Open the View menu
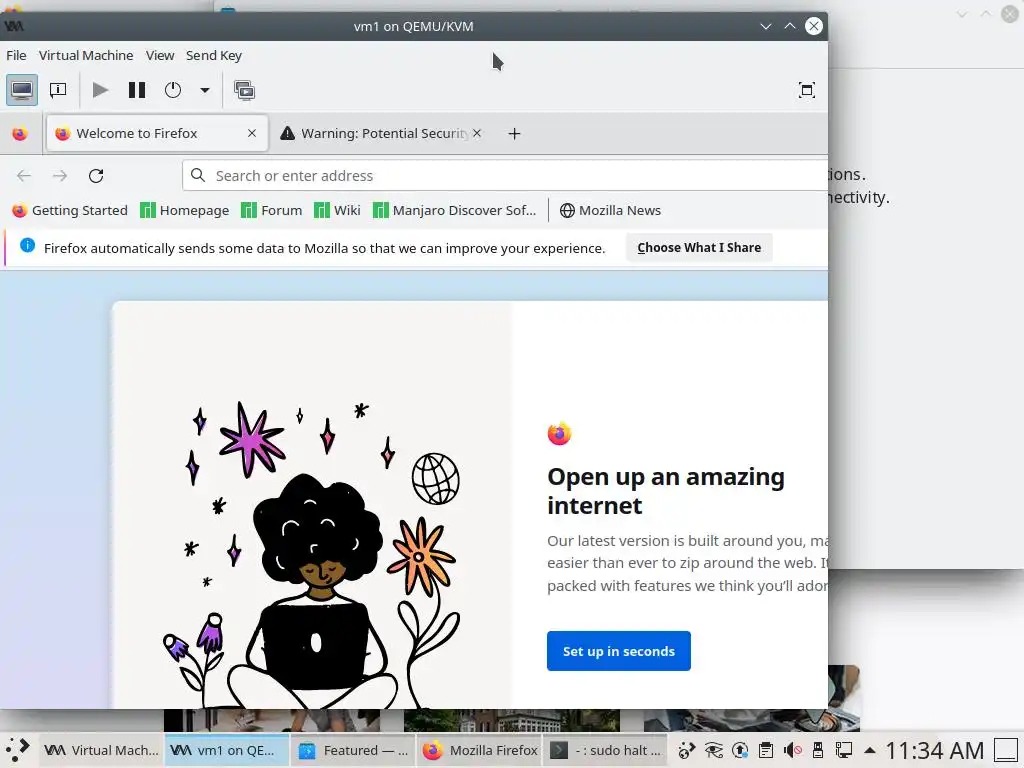The image size is (1024, 768). [160, 56]
